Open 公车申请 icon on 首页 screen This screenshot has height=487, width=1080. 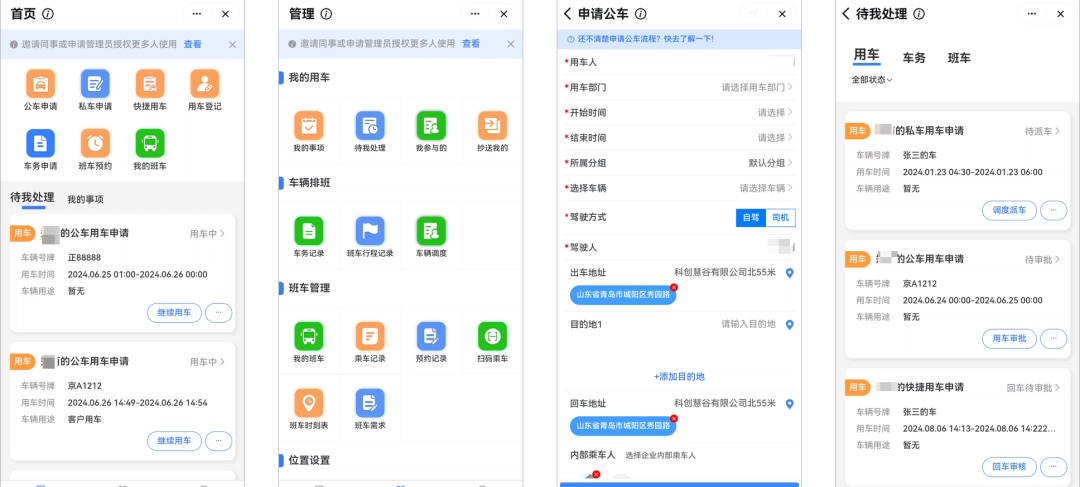(41, 83)
